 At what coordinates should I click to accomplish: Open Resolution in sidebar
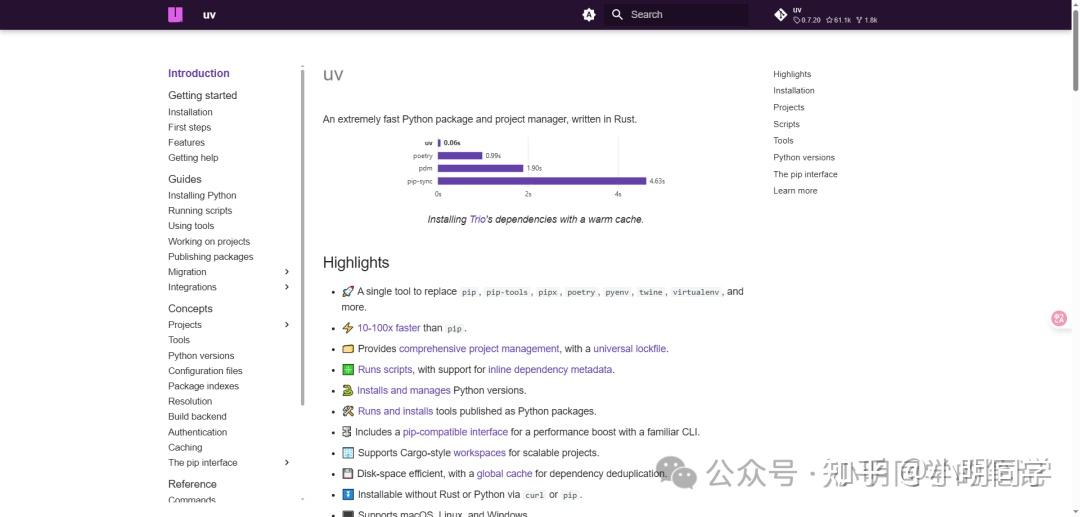click(x=190, y=401)
